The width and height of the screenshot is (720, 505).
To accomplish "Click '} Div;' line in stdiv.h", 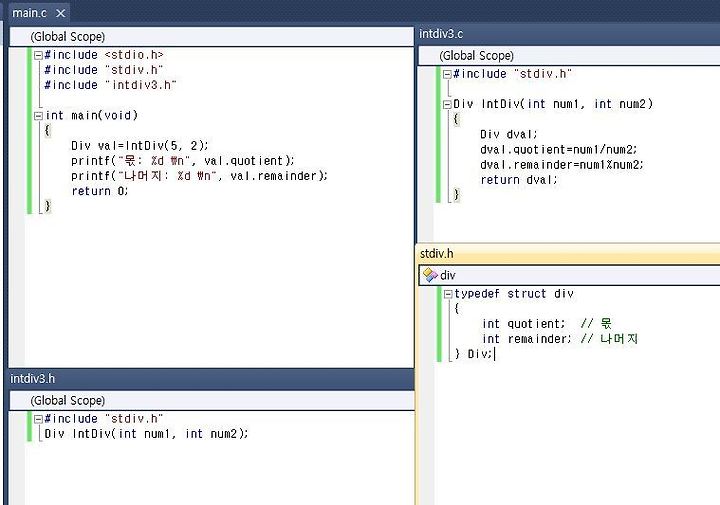I will 473,354.
